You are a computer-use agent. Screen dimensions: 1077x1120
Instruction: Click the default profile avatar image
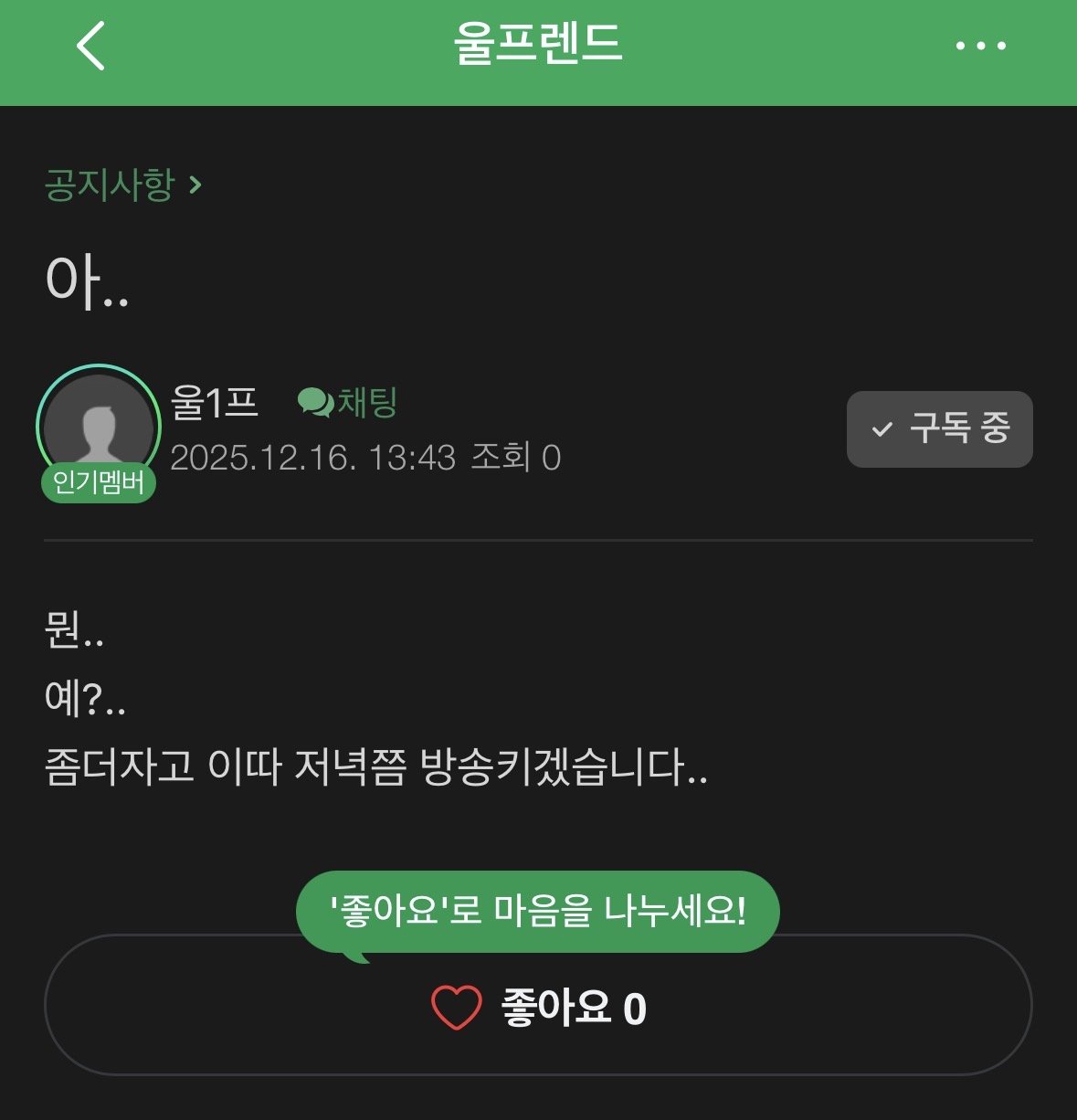[x=99, y=426]
